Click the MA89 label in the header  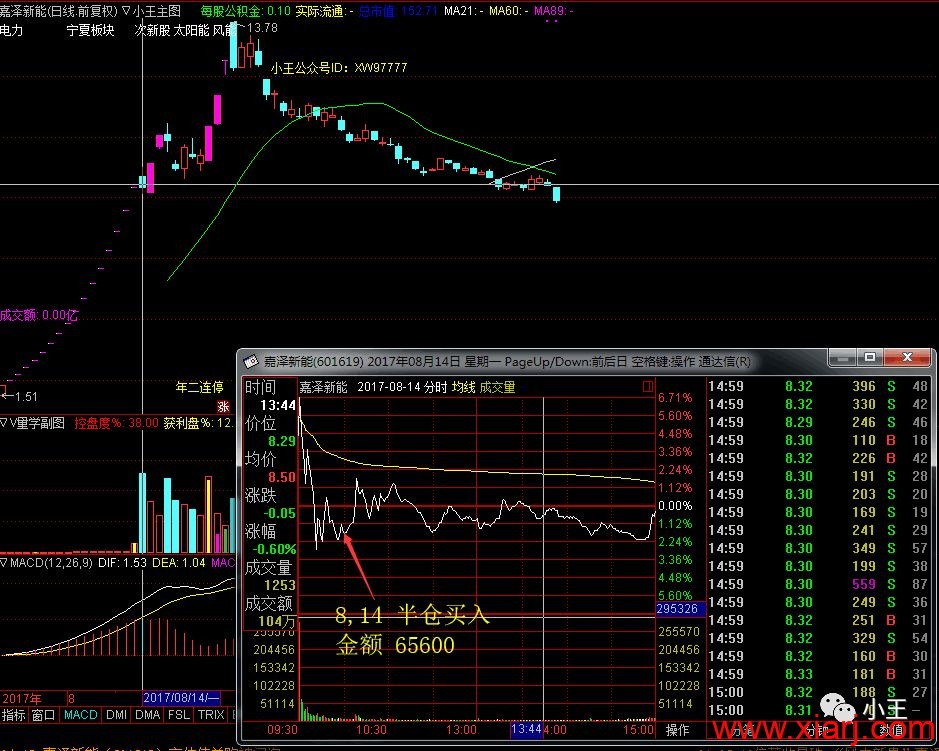553,11
